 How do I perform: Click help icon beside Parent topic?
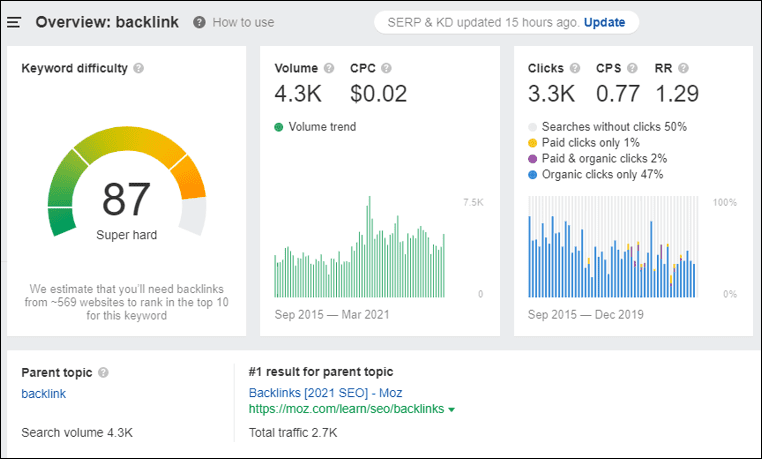103,373
